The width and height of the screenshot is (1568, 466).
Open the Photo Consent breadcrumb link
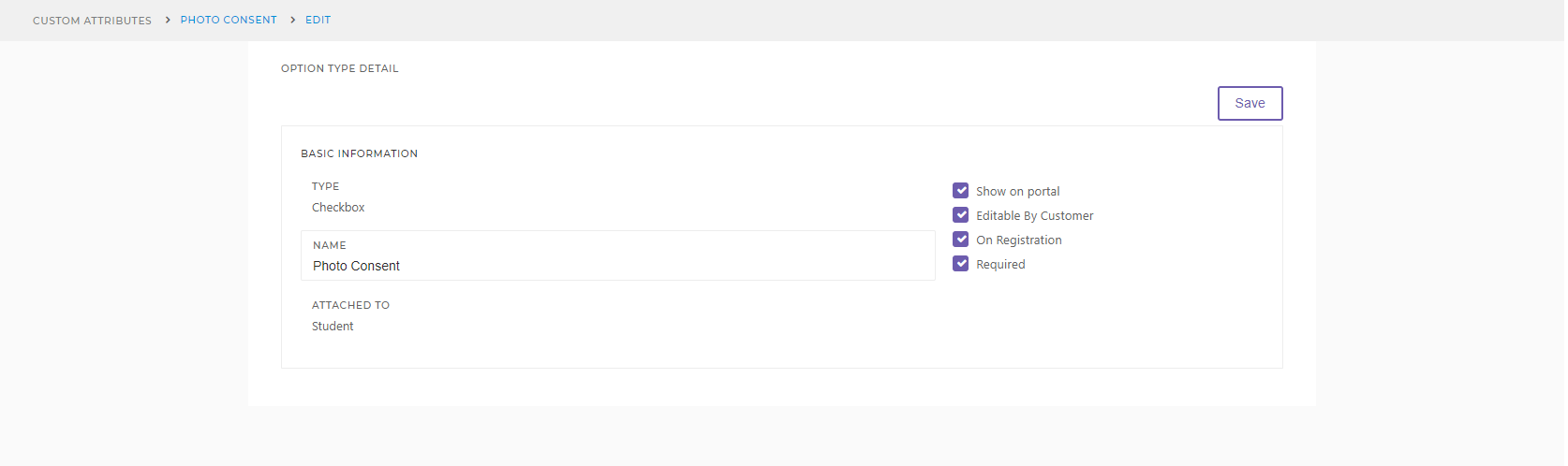(229, 20)
